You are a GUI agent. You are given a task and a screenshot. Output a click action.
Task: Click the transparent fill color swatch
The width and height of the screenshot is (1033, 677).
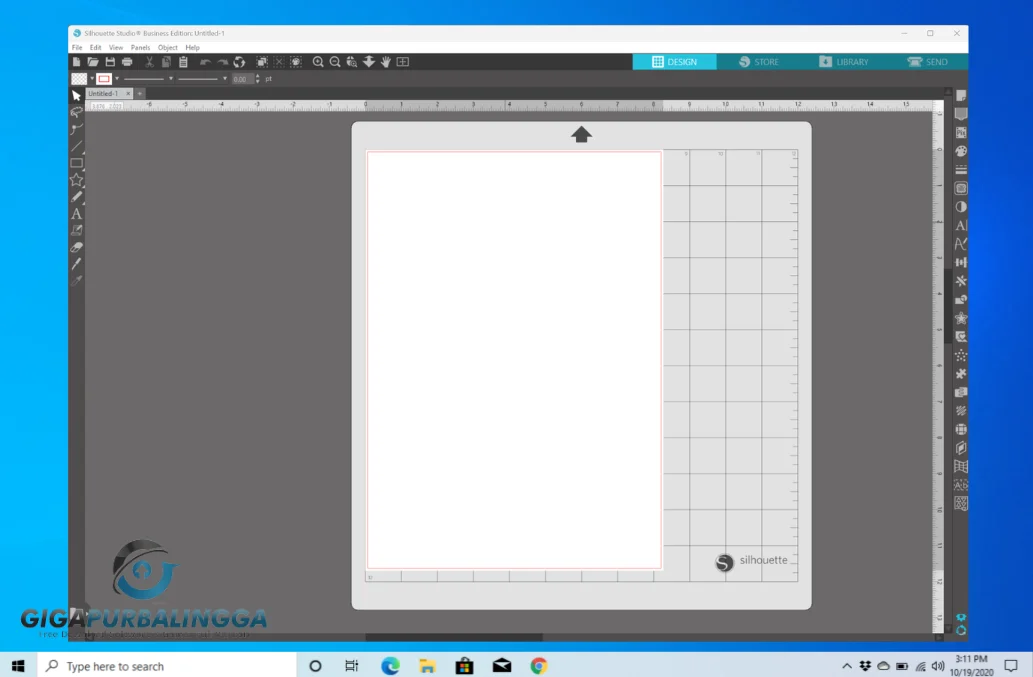click(79, 79)
